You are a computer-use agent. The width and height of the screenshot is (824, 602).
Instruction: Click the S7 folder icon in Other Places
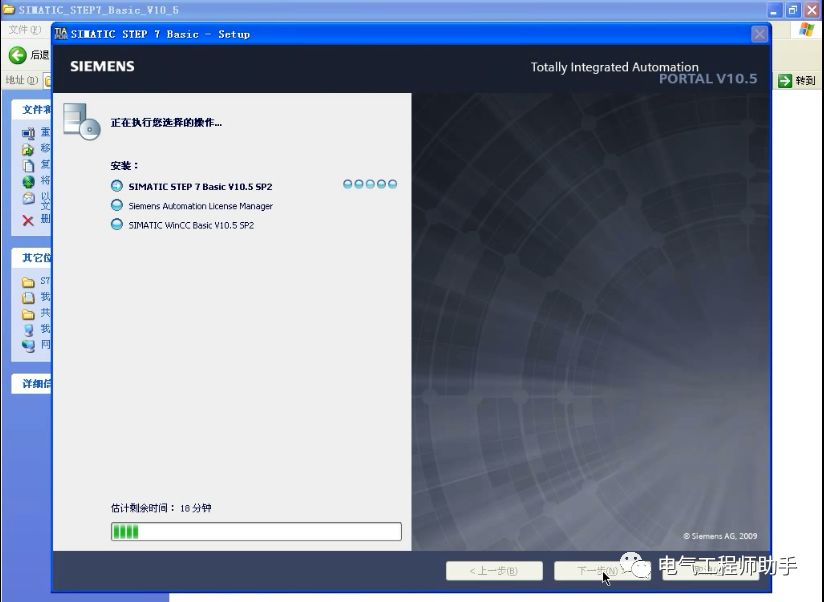(28, 282)
